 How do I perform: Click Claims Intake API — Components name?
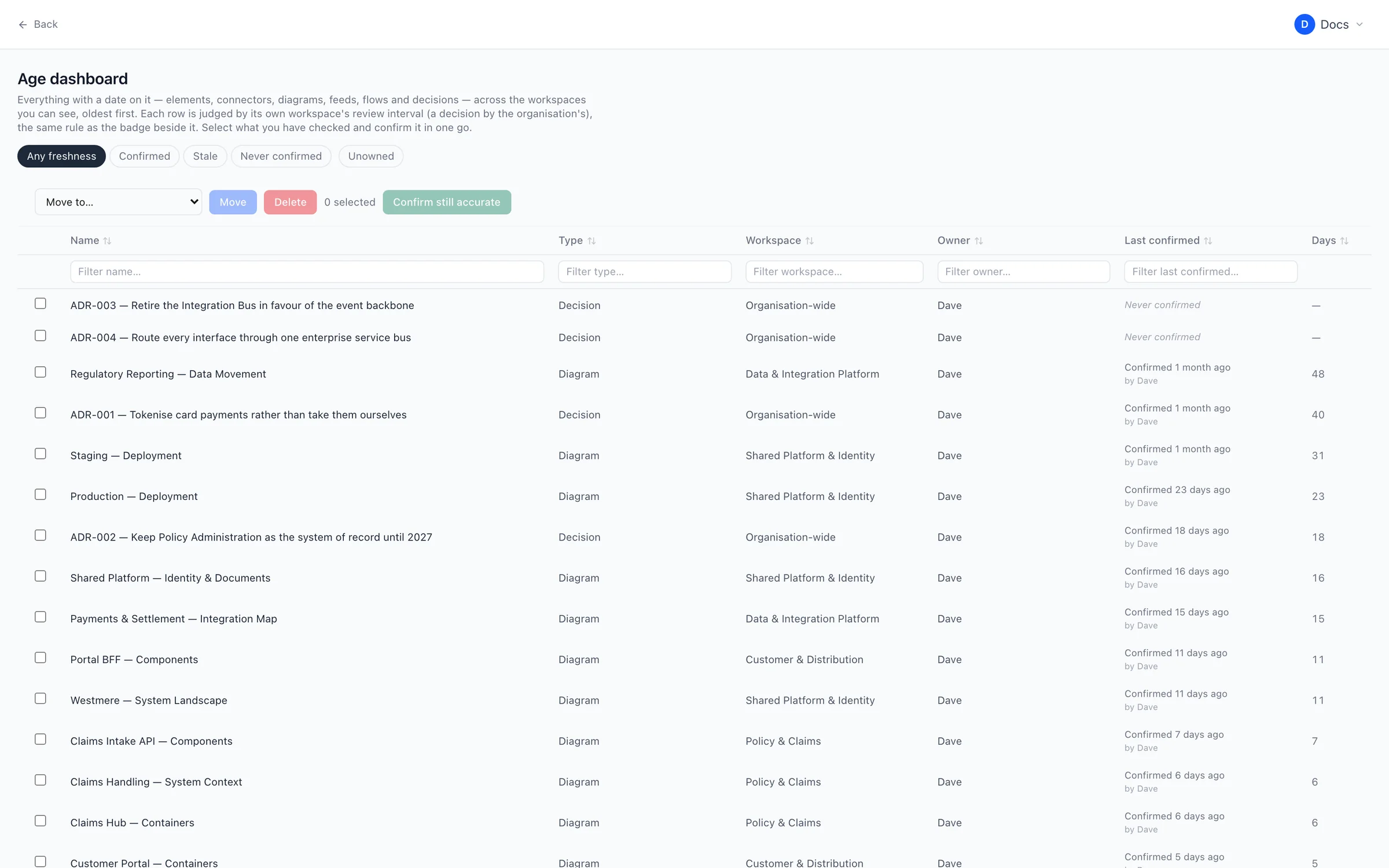tap(151, 741)
